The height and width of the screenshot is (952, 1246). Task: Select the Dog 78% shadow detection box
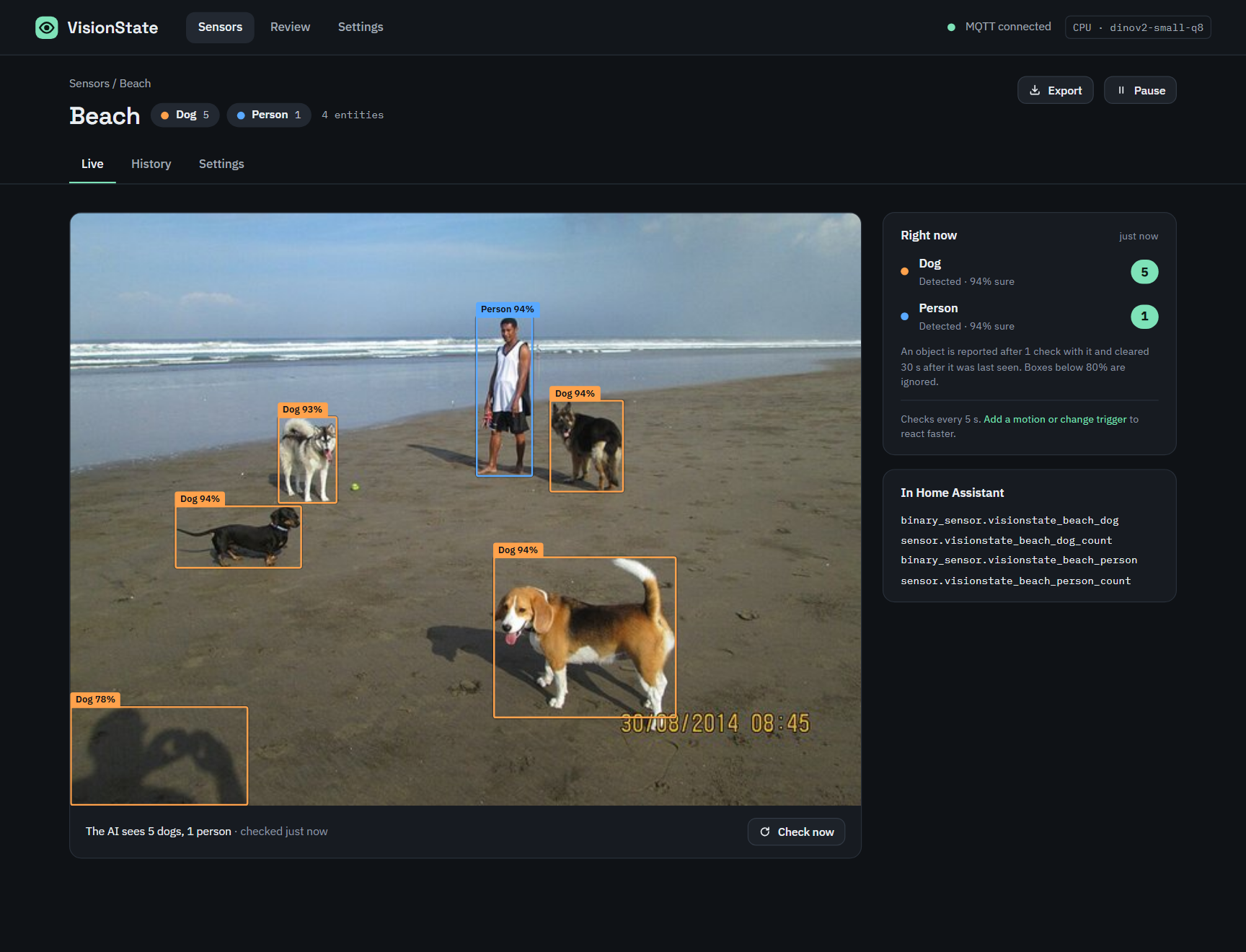click(x=159, y=756)
